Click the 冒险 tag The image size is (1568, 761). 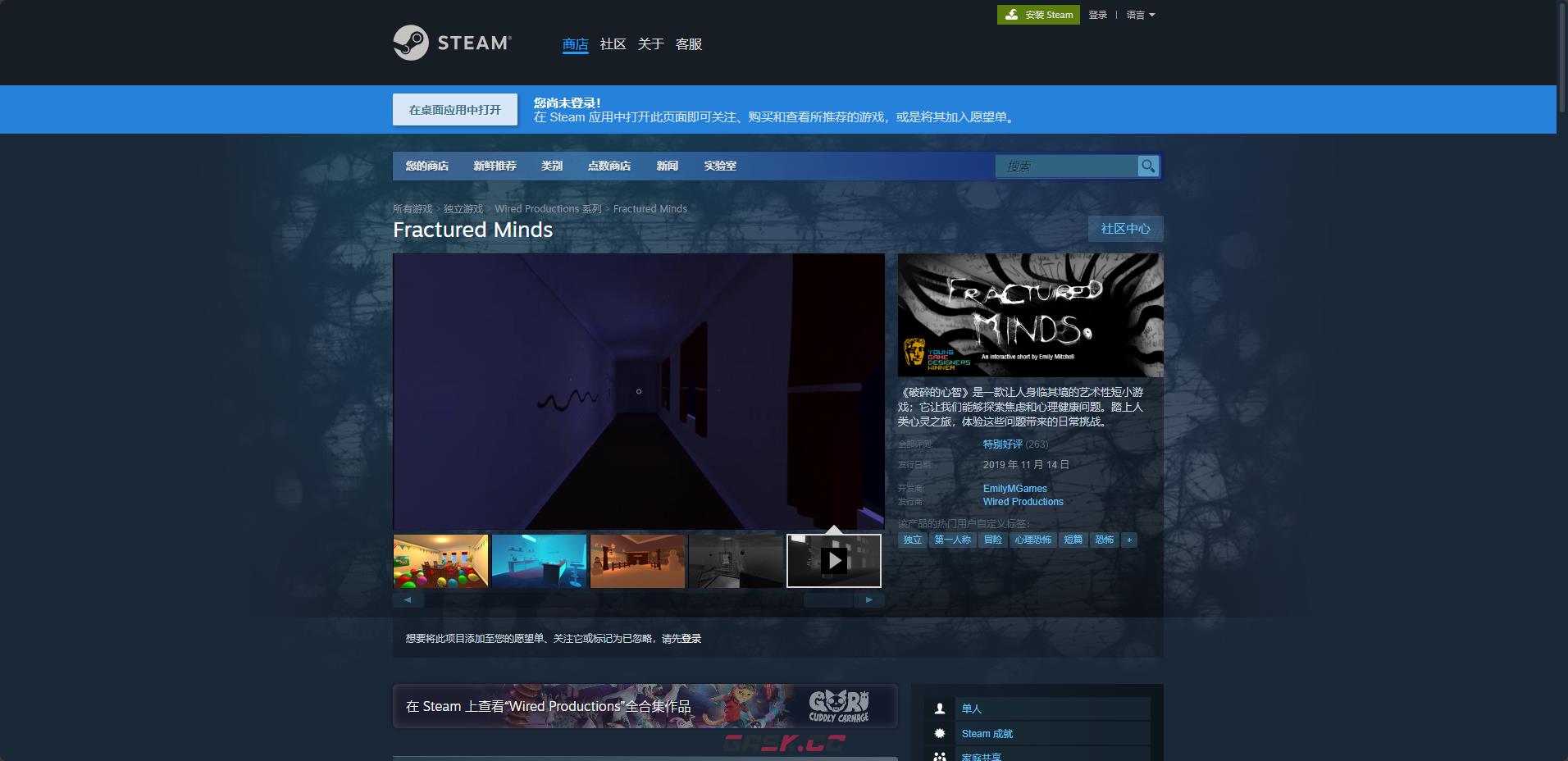pyautogui.click(x=993, y=540)
